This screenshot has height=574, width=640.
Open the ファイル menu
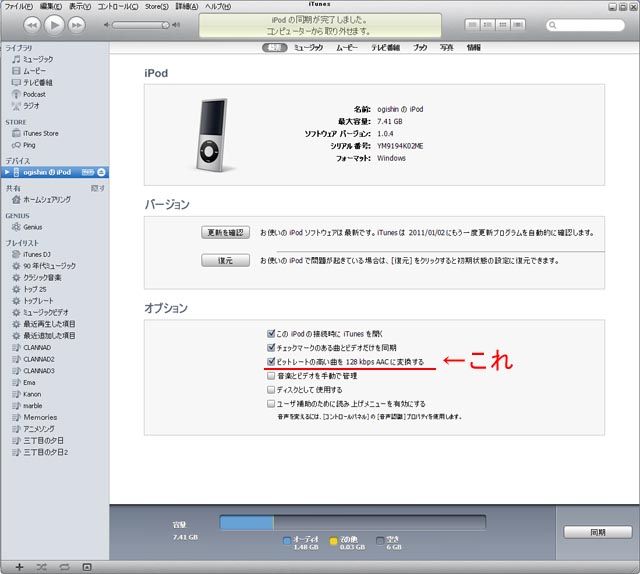pyautogui.click(x=19, y=6)
